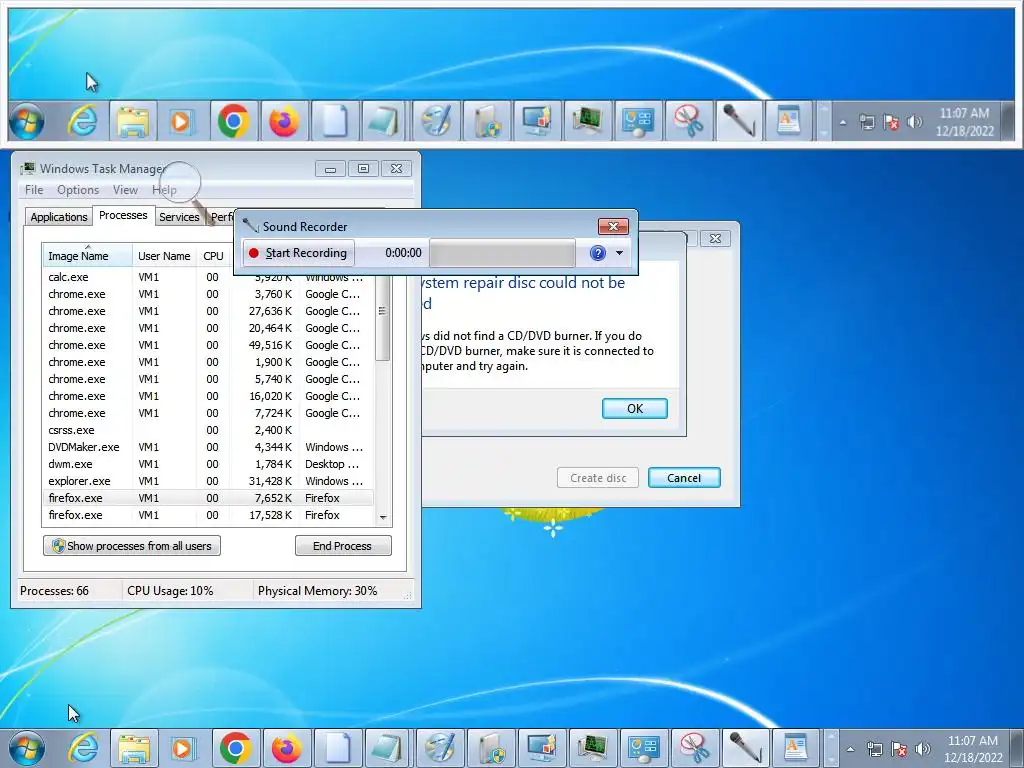This screenshot has height=768, width=1024.
Task: Click the document with letter A icon in bottom taskbar
Action: (796, 748)
